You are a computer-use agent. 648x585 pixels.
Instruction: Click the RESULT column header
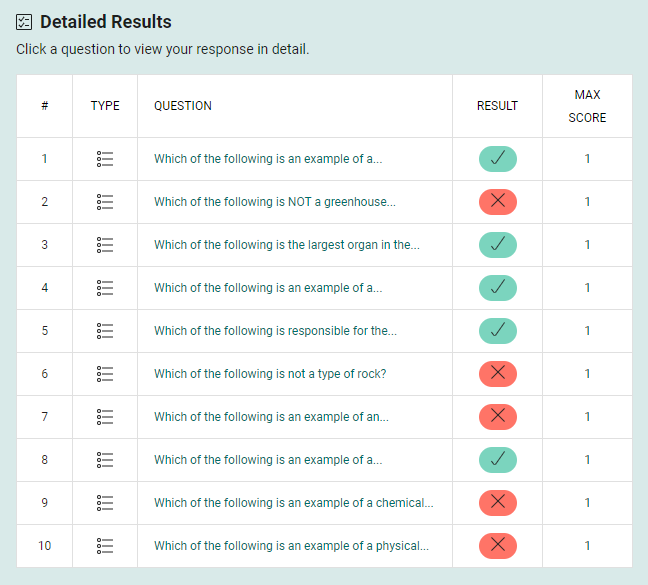[x=497, y=106]
